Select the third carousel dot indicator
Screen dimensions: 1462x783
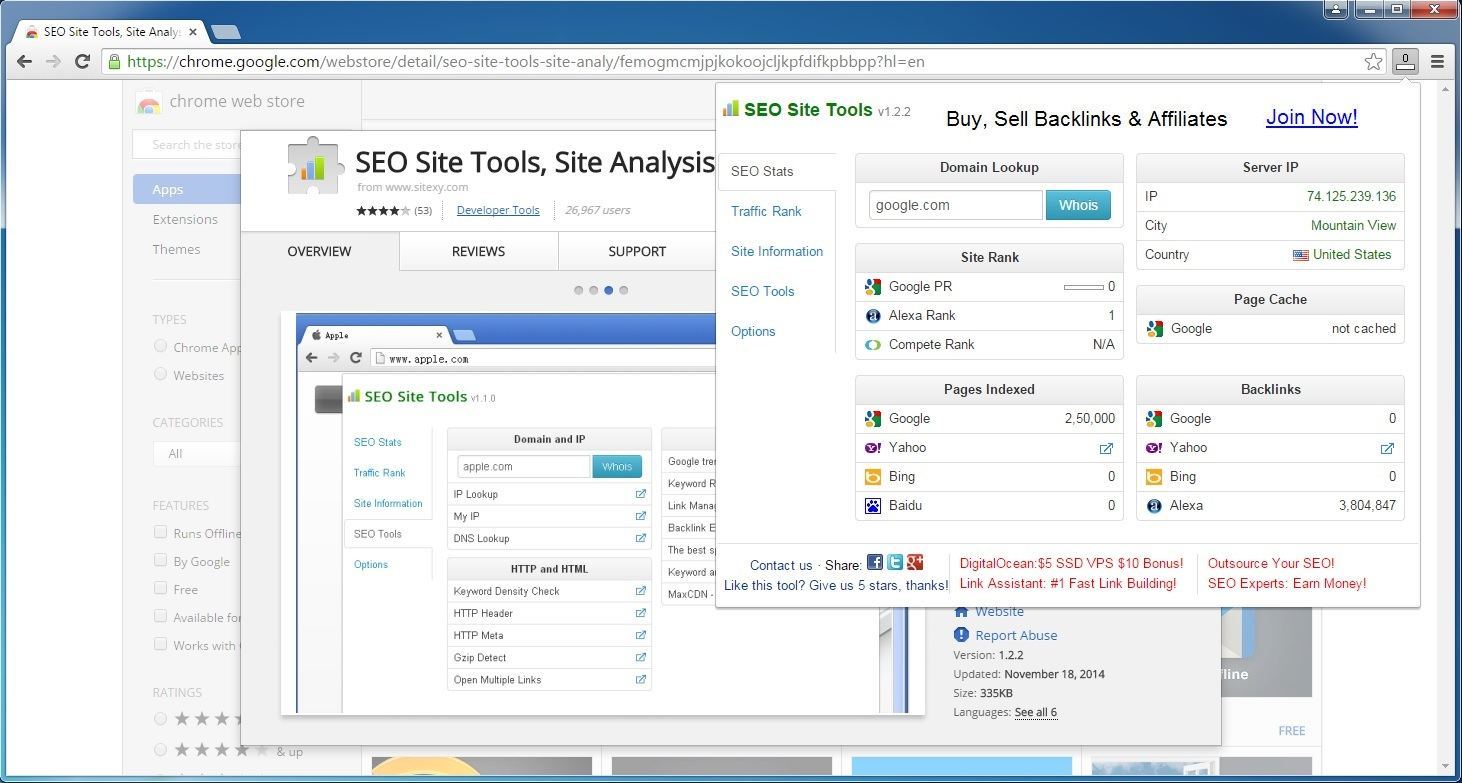click(608, 290)
